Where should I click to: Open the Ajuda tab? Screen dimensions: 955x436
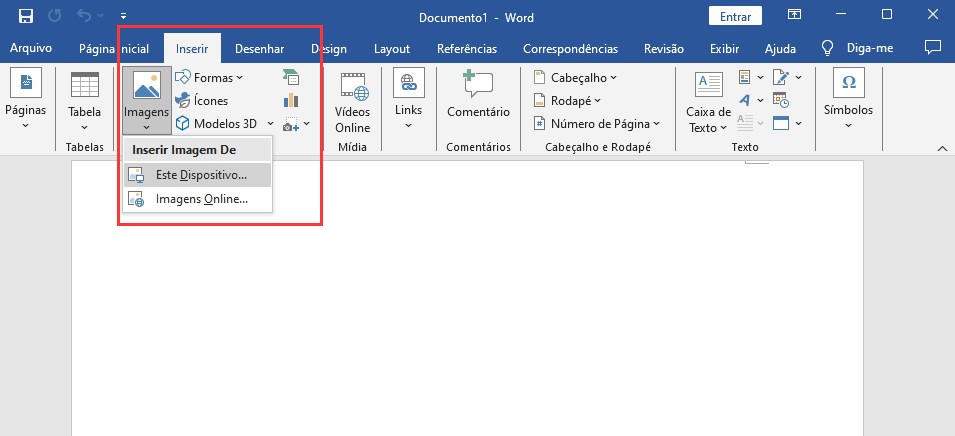pyautogui.click(x=780, y=49)
